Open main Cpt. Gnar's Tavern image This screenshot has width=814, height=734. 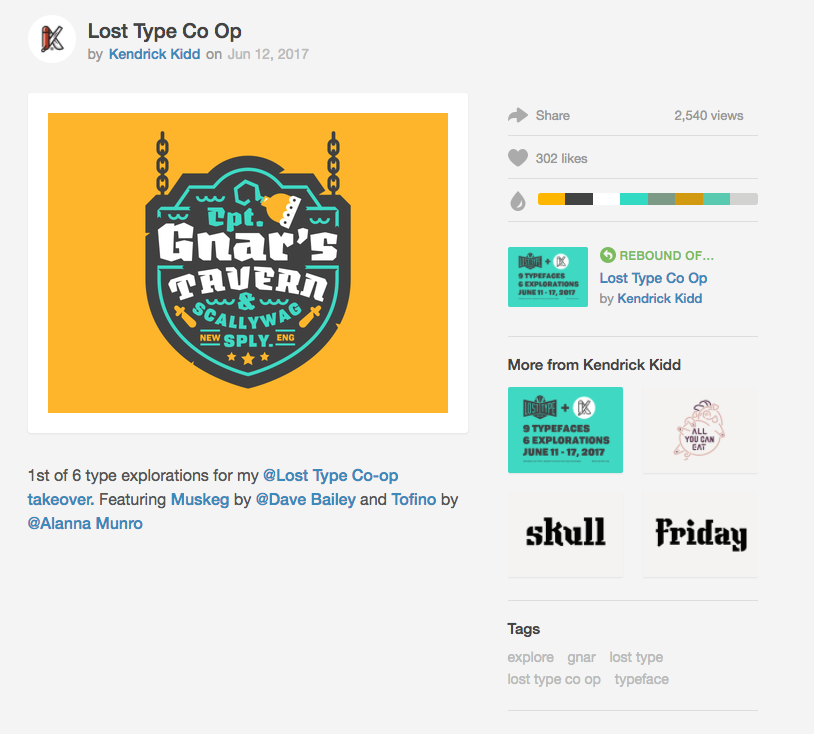[248, 263]
